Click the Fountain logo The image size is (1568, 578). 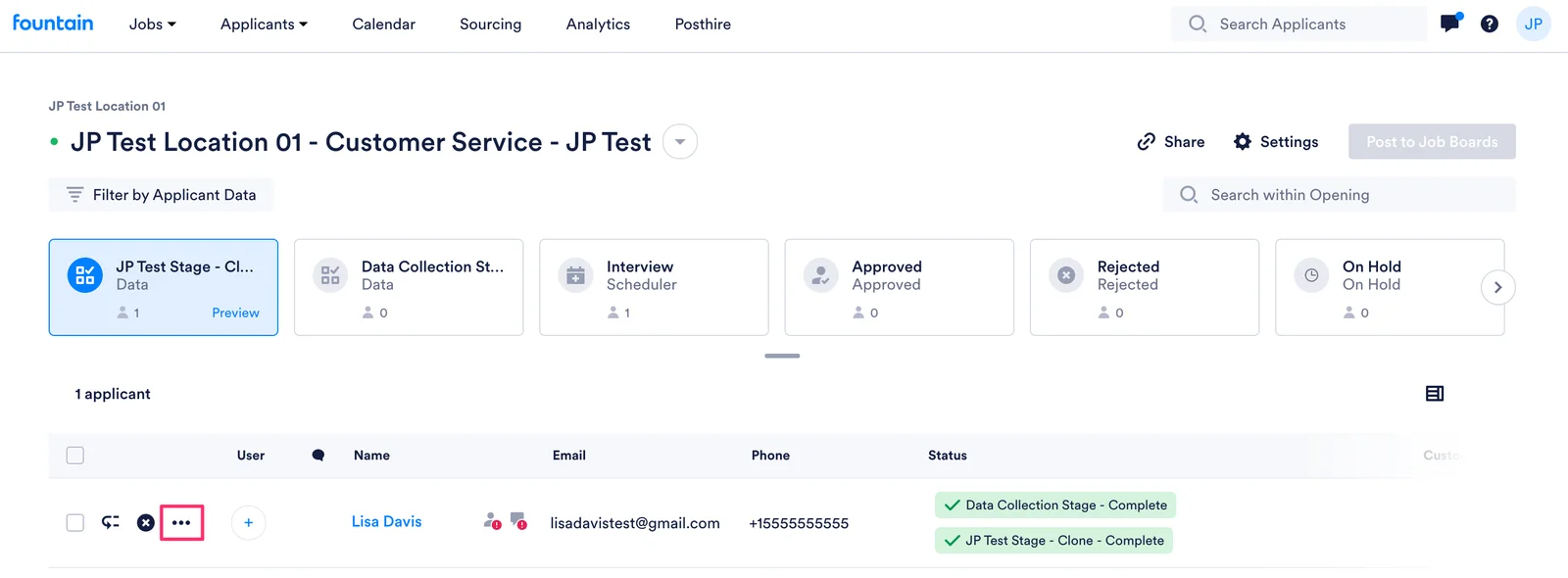click(x=53, y=23)
